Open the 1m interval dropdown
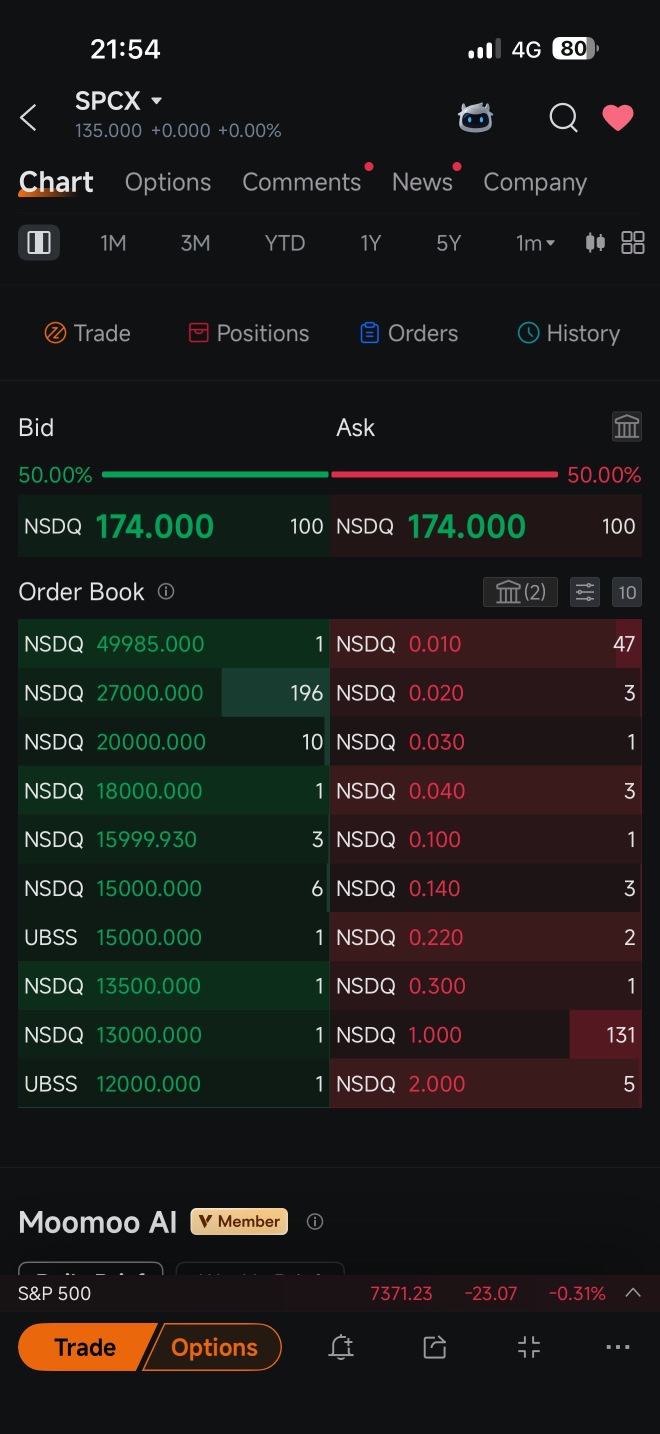660x1434 pixels. pyautogui.click(x=535, y=243)
